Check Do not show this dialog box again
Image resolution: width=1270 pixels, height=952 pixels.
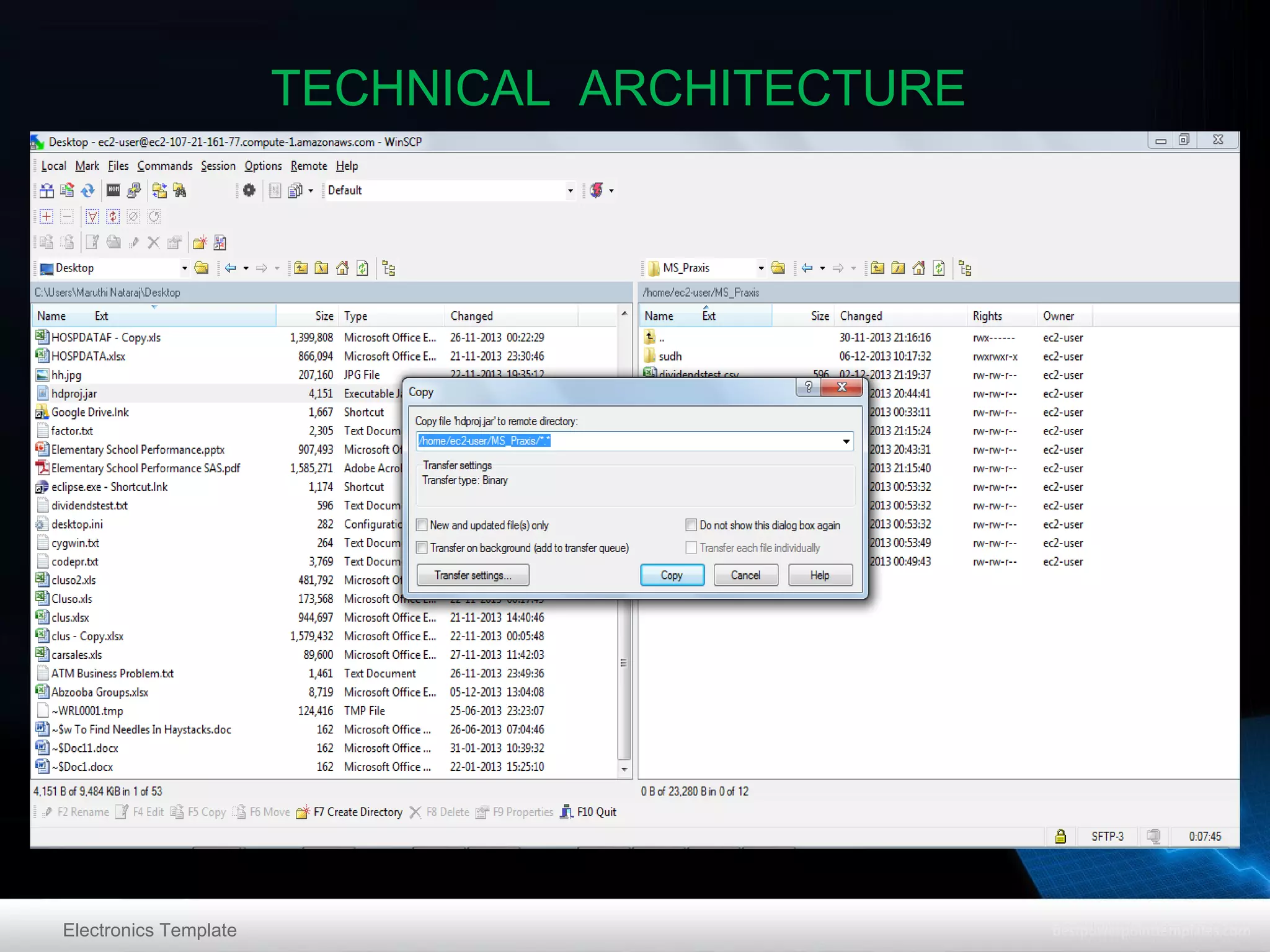click(x=691, y=525)
